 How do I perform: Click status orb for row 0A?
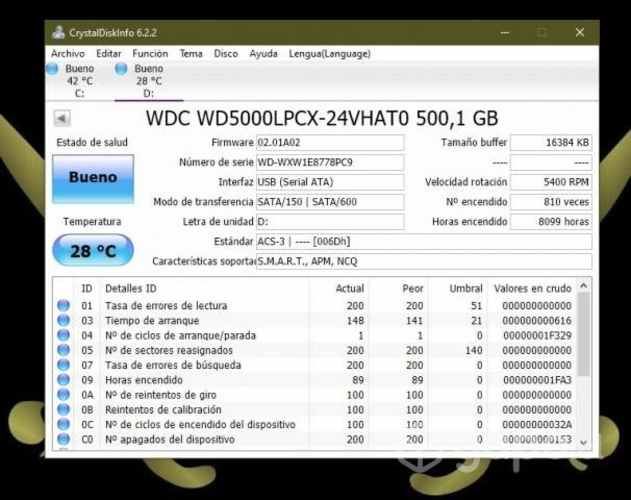[63, 395]
